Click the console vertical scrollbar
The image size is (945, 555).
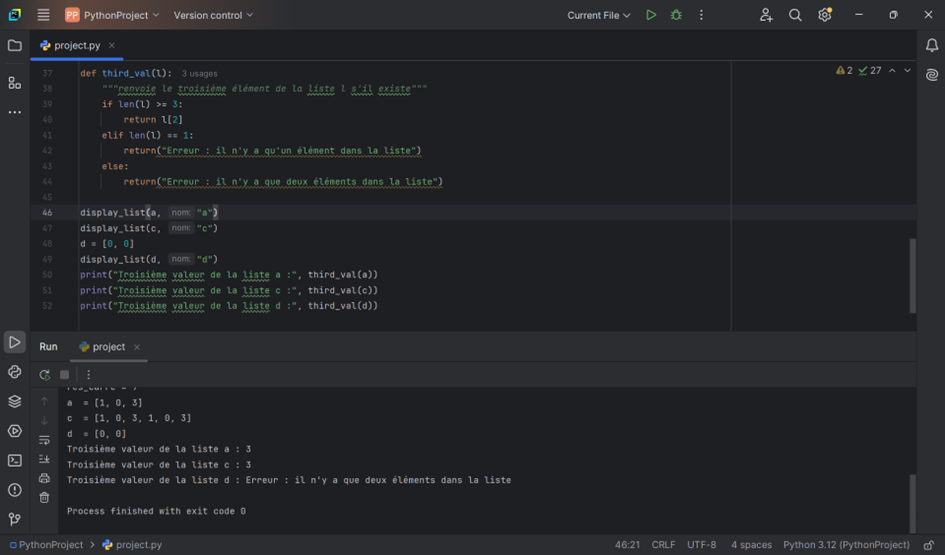[x=912, y=503]
